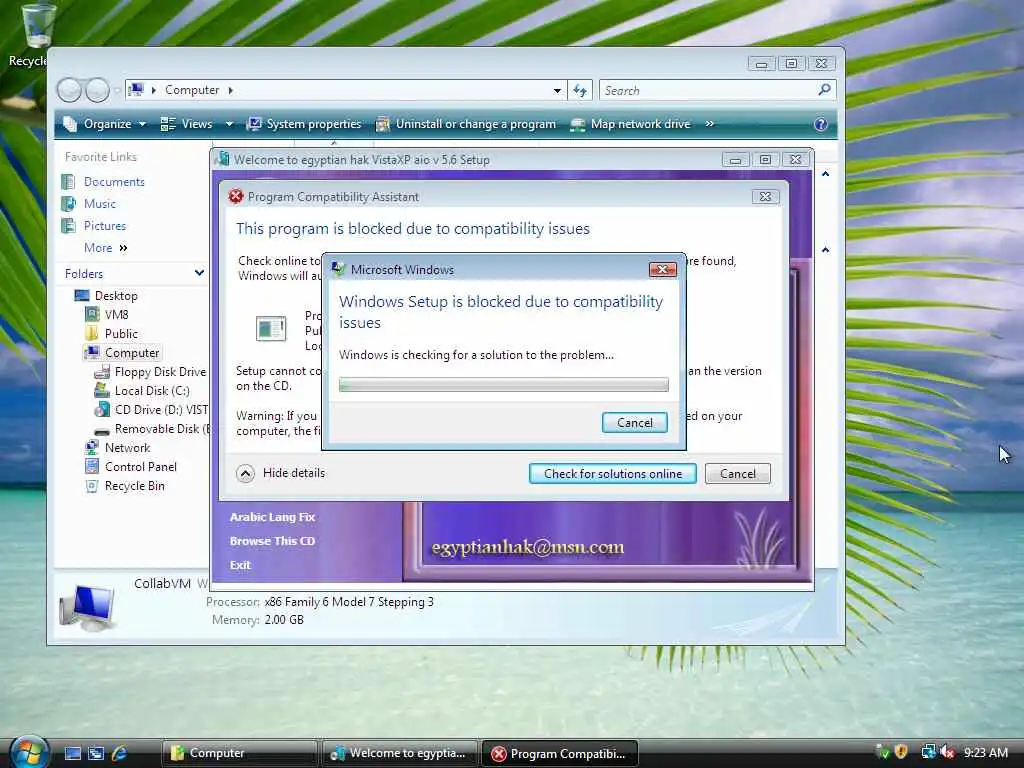
Task: Switch to Welcome to egyptia... taskbar button
Action: tap(400, 753)
